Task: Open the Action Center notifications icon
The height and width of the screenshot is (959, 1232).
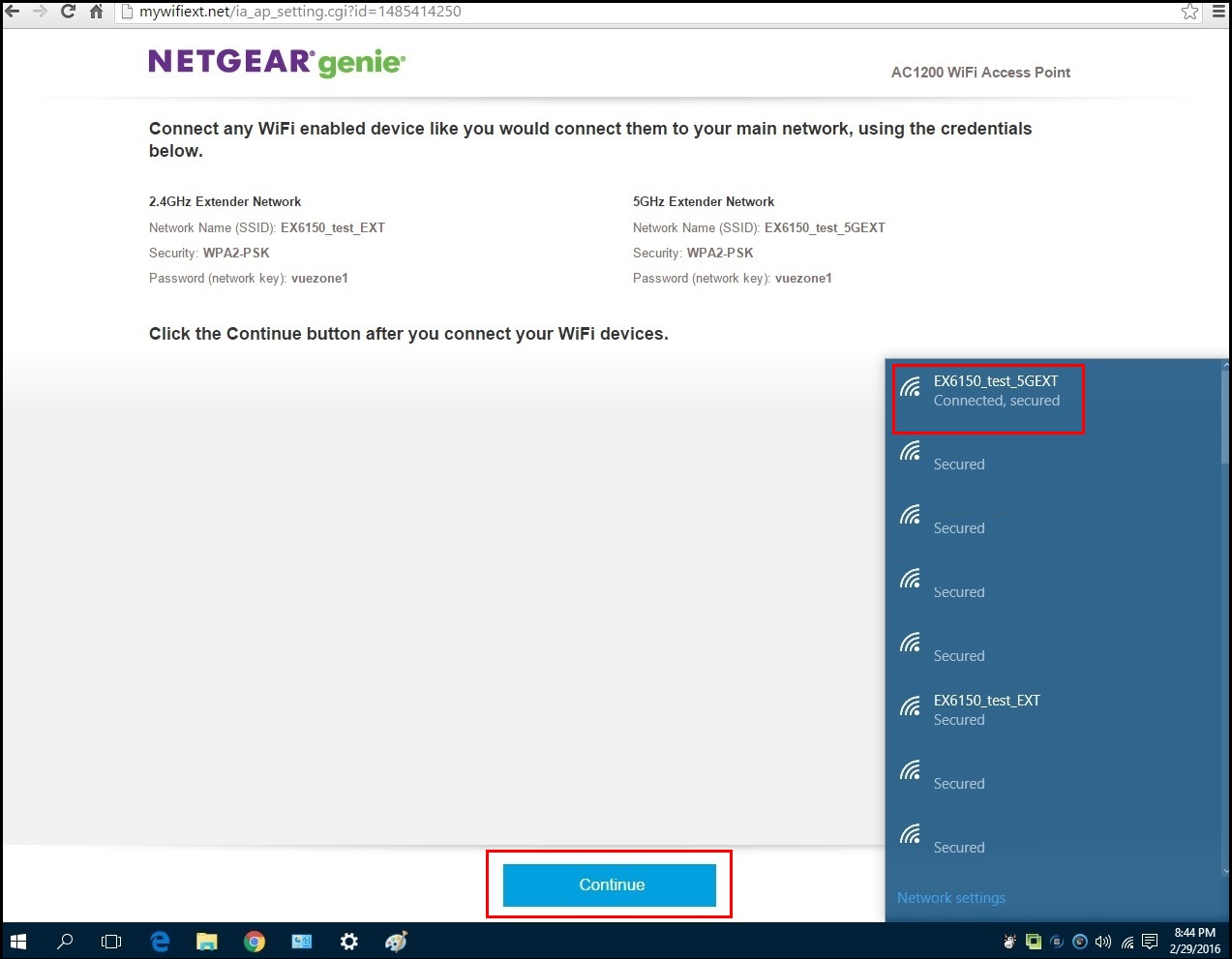Action: [1150, 942]
